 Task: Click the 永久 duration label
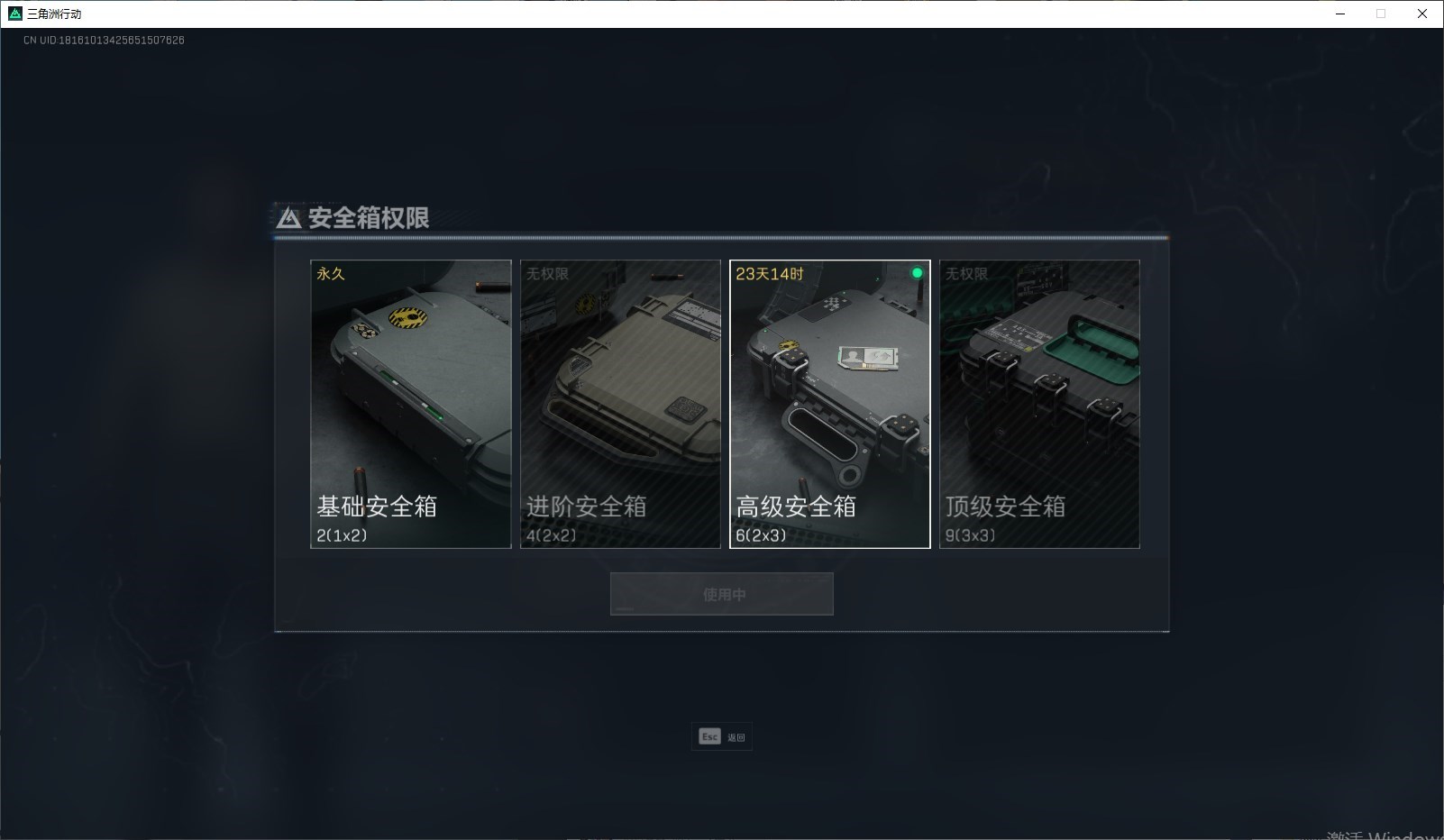(x=331, y=273)
